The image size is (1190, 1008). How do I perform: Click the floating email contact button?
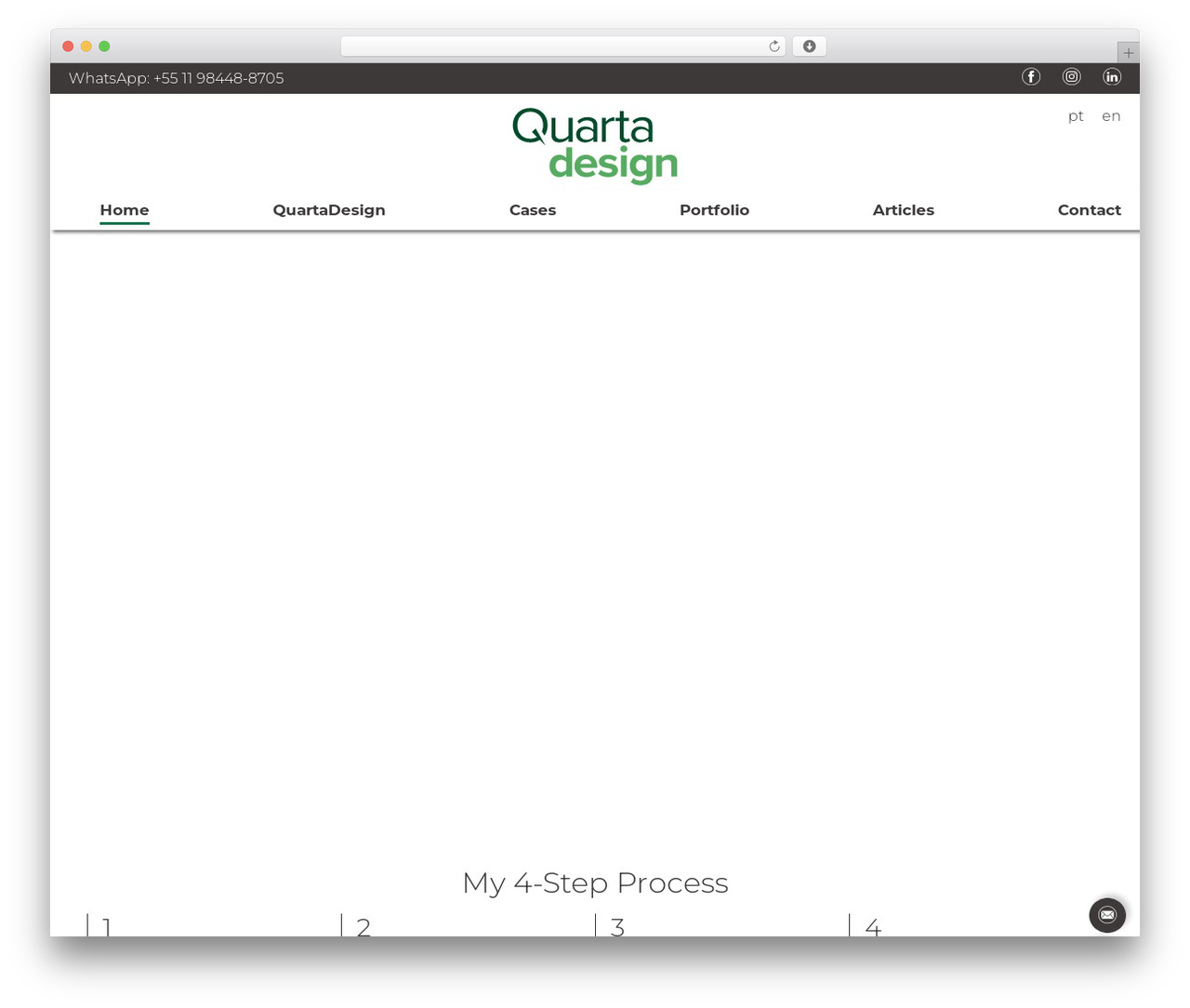point(1107,915)
